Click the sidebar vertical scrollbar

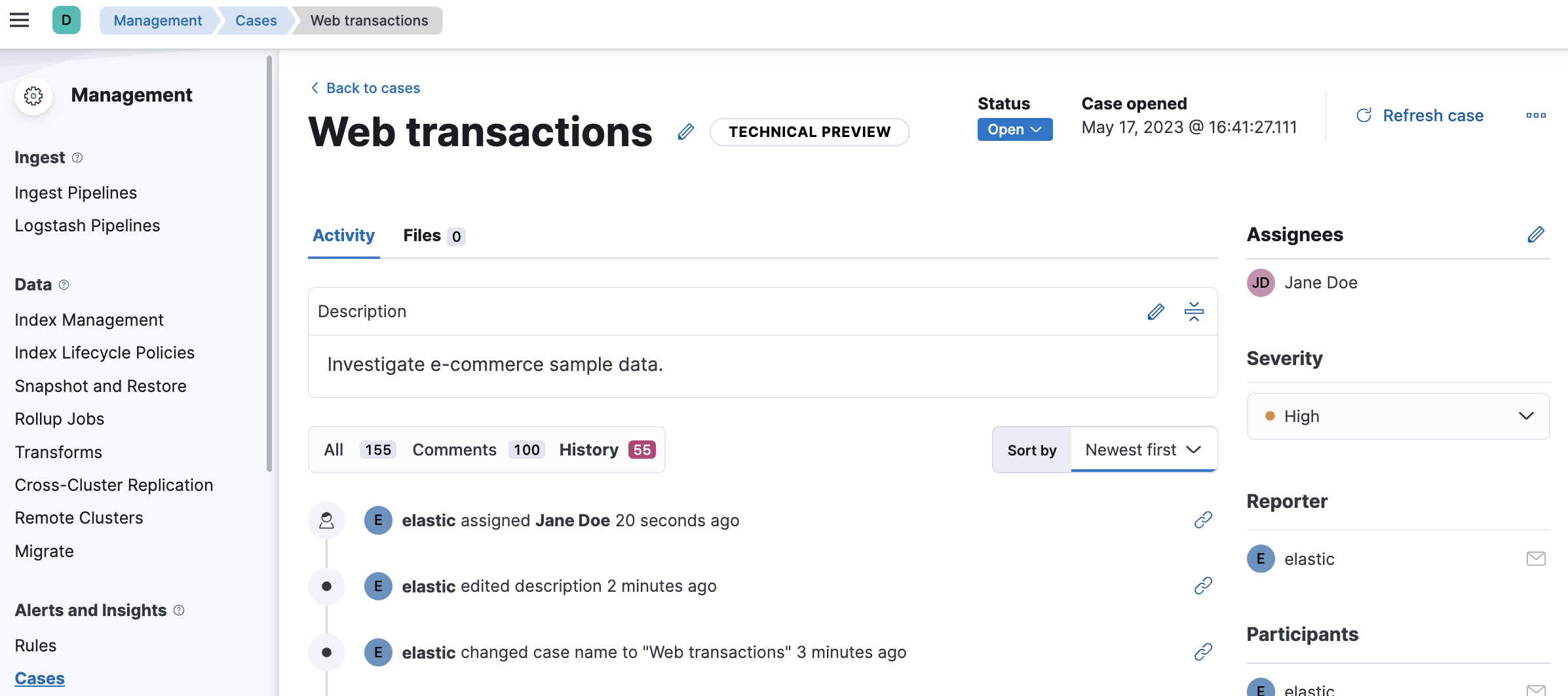269,262
